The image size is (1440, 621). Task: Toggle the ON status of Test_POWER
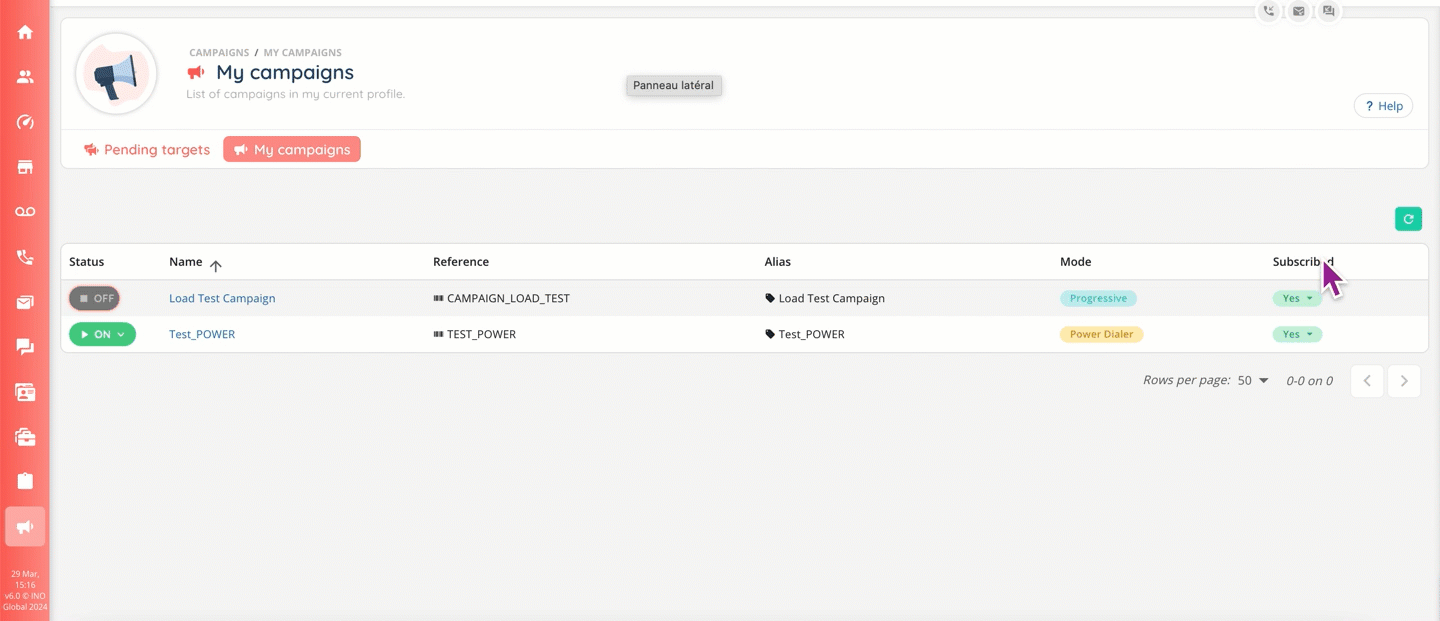[x=102, y=334]
